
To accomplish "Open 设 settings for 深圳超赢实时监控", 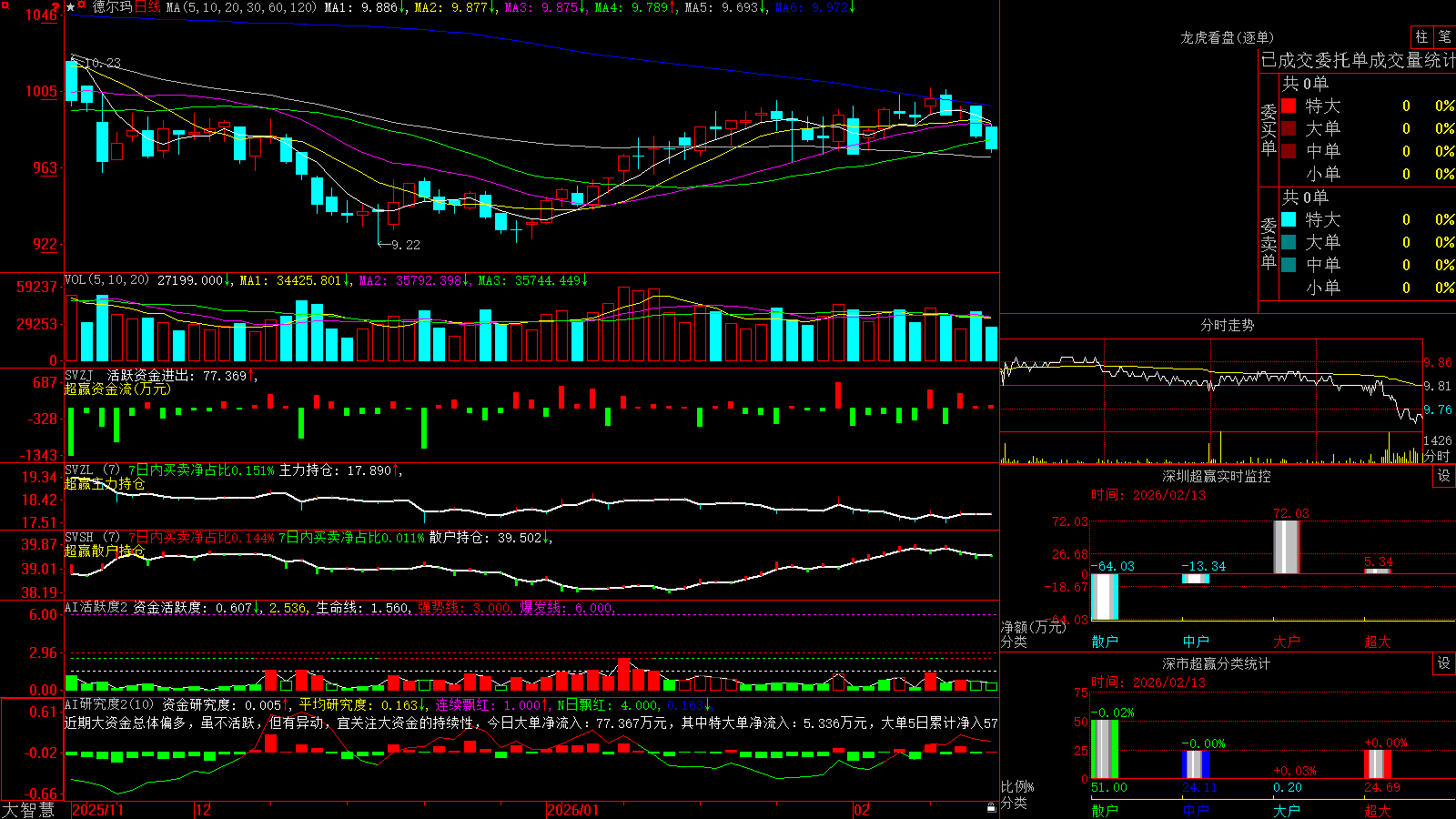I will tap(1444, 476).
